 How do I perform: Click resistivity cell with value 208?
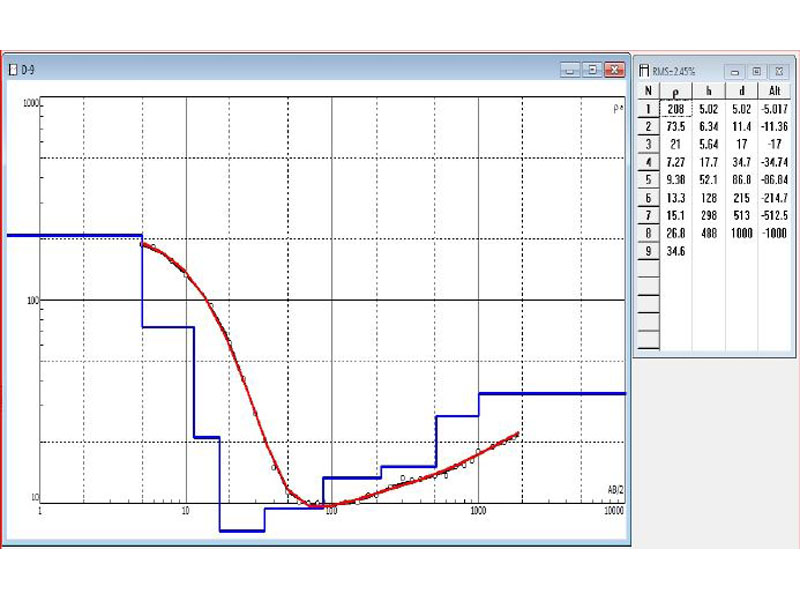[674, 109]
